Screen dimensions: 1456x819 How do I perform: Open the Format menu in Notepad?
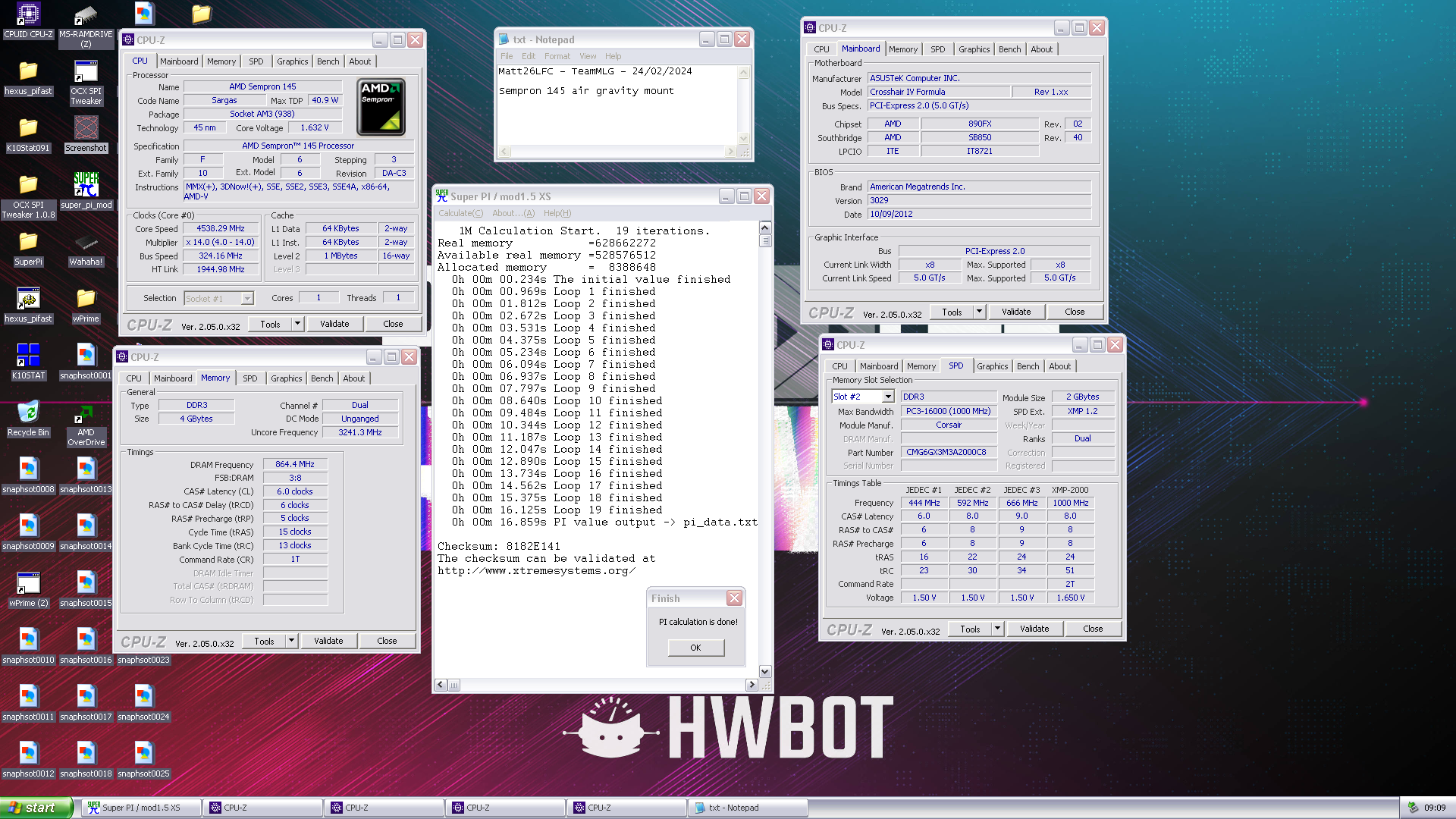pos(557,56)
